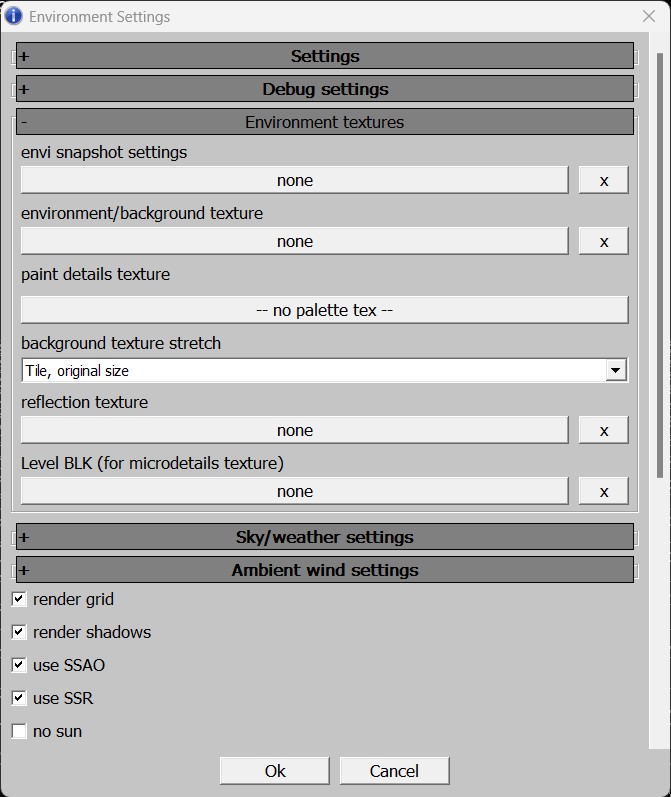Click the no palette tex button
This screenshot has width=671, height=797.
[x=324, y=310]
